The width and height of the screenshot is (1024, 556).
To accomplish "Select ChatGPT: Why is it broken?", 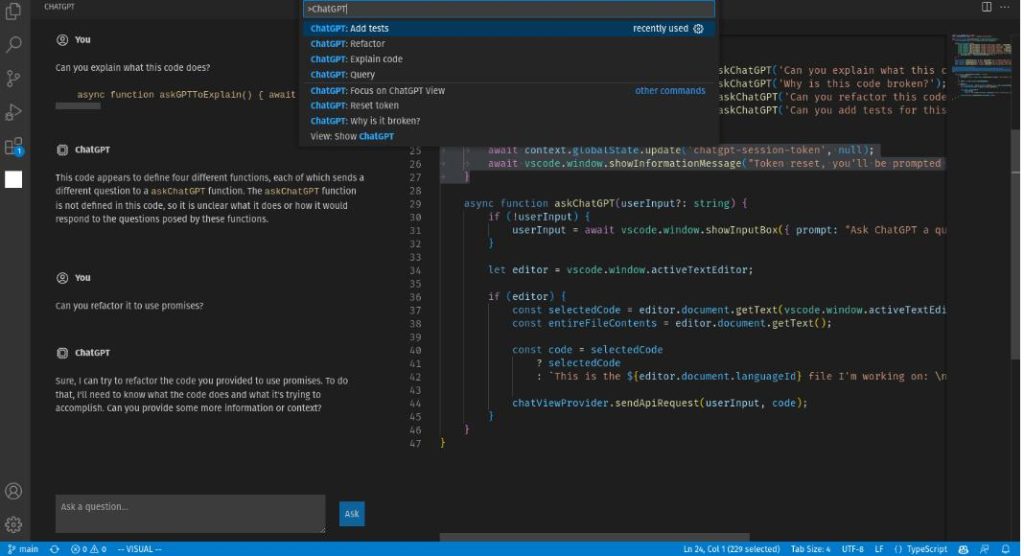I will (x=510, y=121).
